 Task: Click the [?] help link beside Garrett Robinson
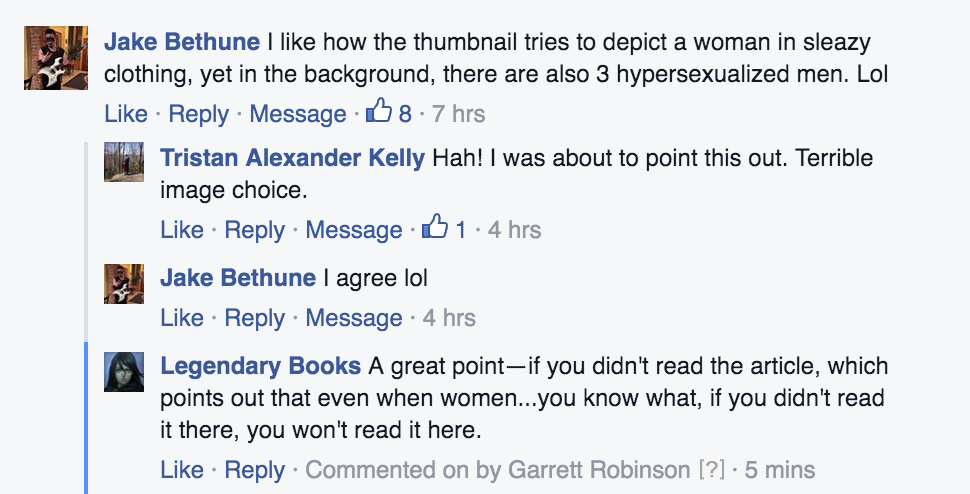click(x=711, y=469)
